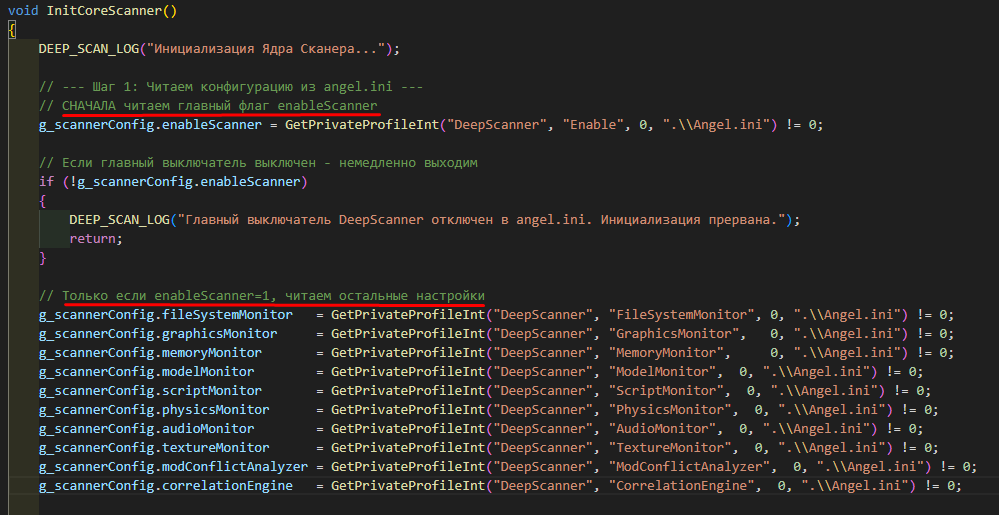
Task: Click the g_scannerConfig.modelMonitor variable
Action: (146, 371)
